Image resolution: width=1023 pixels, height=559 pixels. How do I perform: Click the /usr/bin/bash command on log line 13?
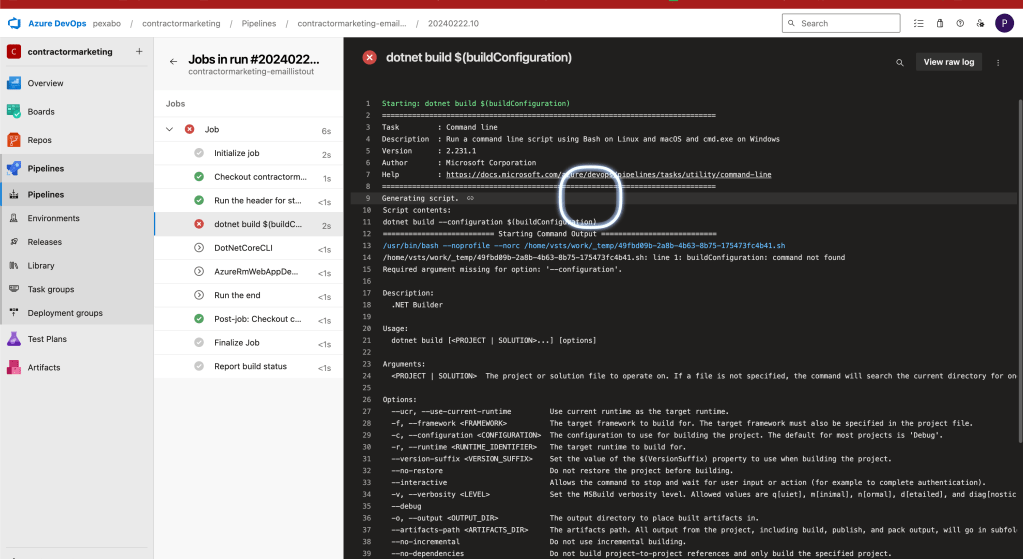coord(583,246)
